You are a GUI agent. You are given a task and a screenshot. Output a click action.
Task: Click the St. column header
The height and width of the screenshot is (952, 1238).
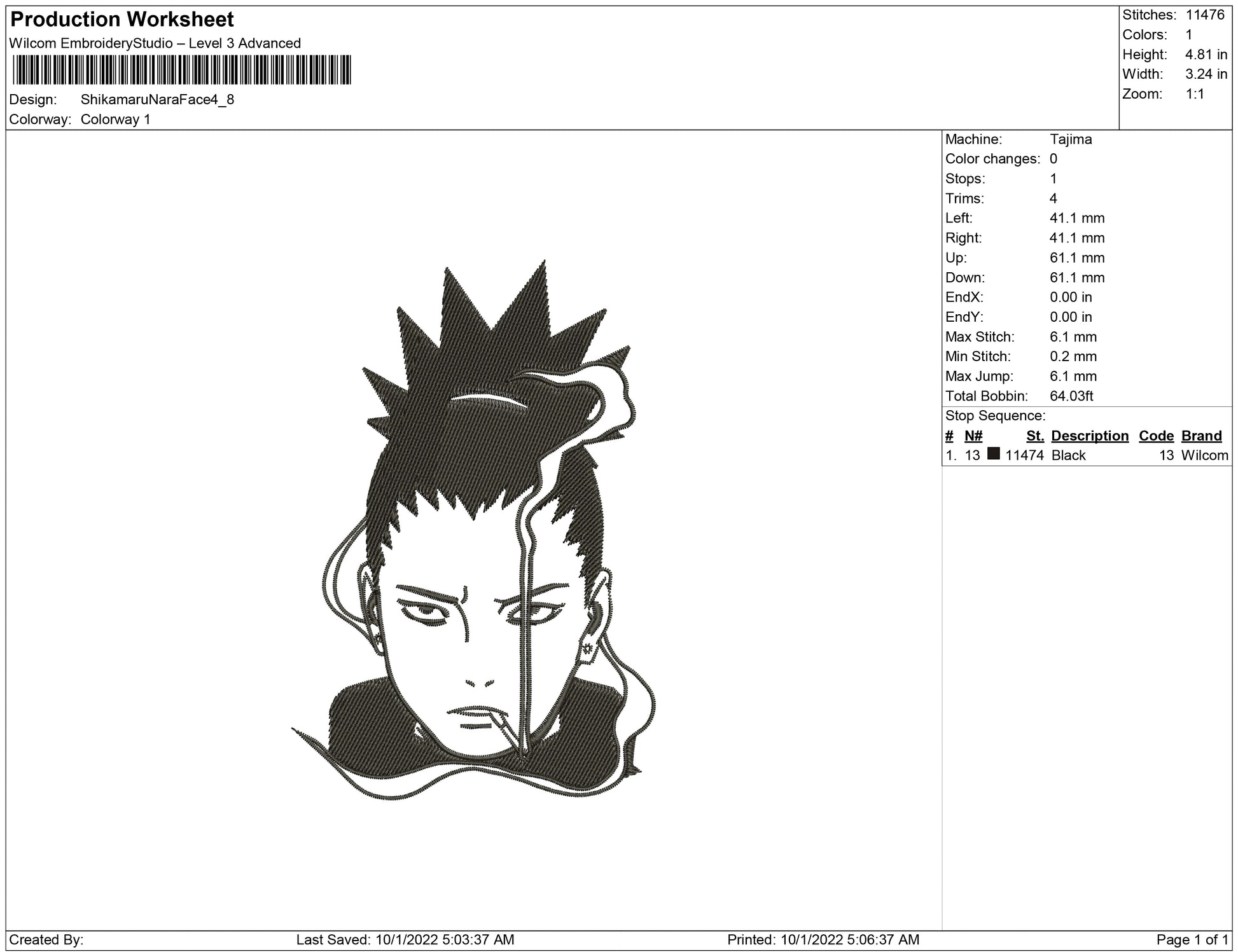[x=1034, y=436]
